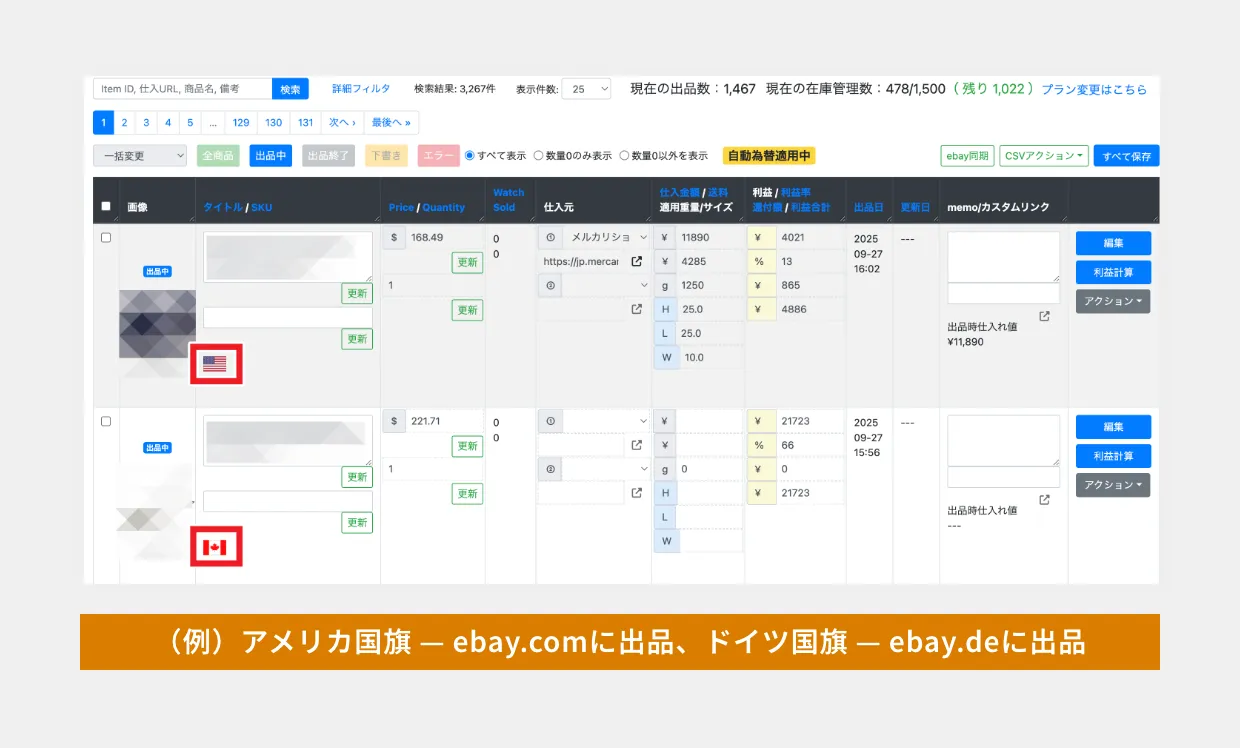Image resolution: width=1240 pixels, height=748 pixels.
Task: Open the 一括変更 bulk change dropdown
Action: coord(140,156)
